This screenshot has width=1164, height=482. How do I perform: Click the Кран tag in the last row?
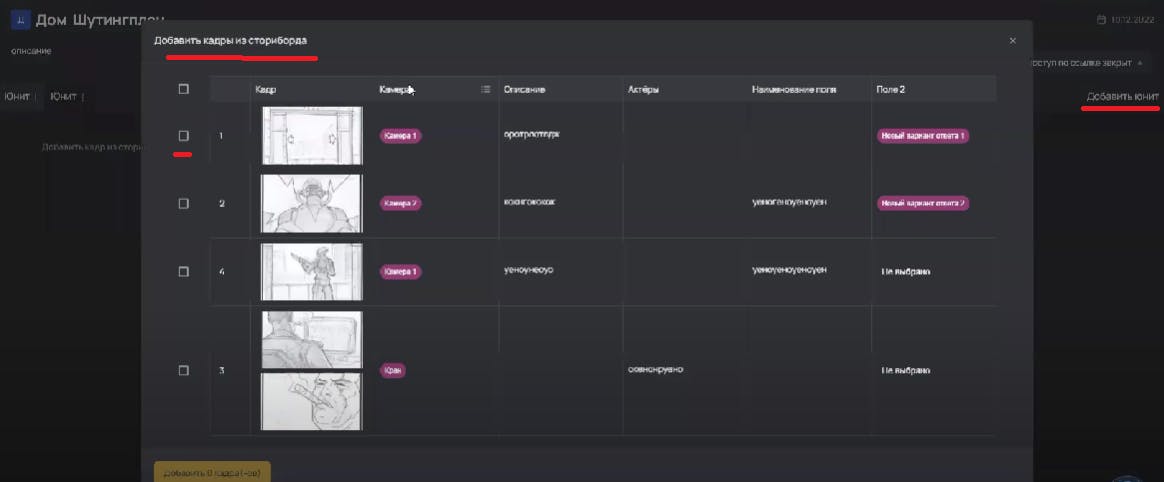pyautogui.click(x=393, y=371)
